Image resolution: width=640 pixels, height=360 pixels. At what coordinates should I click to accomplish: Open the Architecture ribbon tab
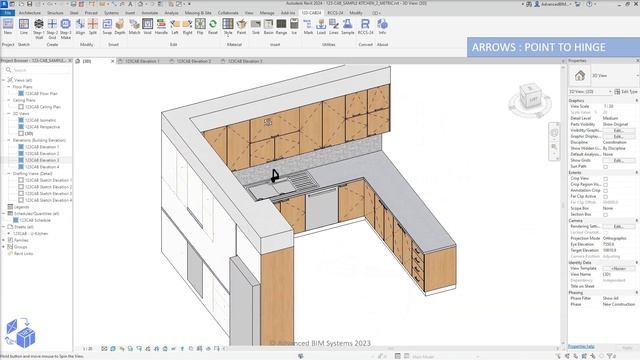tap(29, 13)
